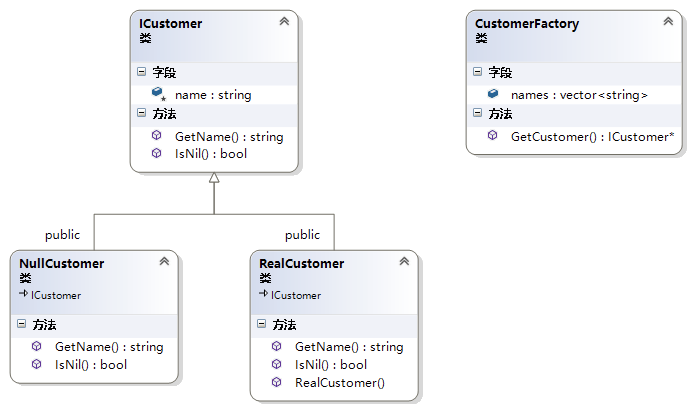Click the names field icon in CustomerFactory
The width and height of the screenshot is (691, 409).
(493, 94)
